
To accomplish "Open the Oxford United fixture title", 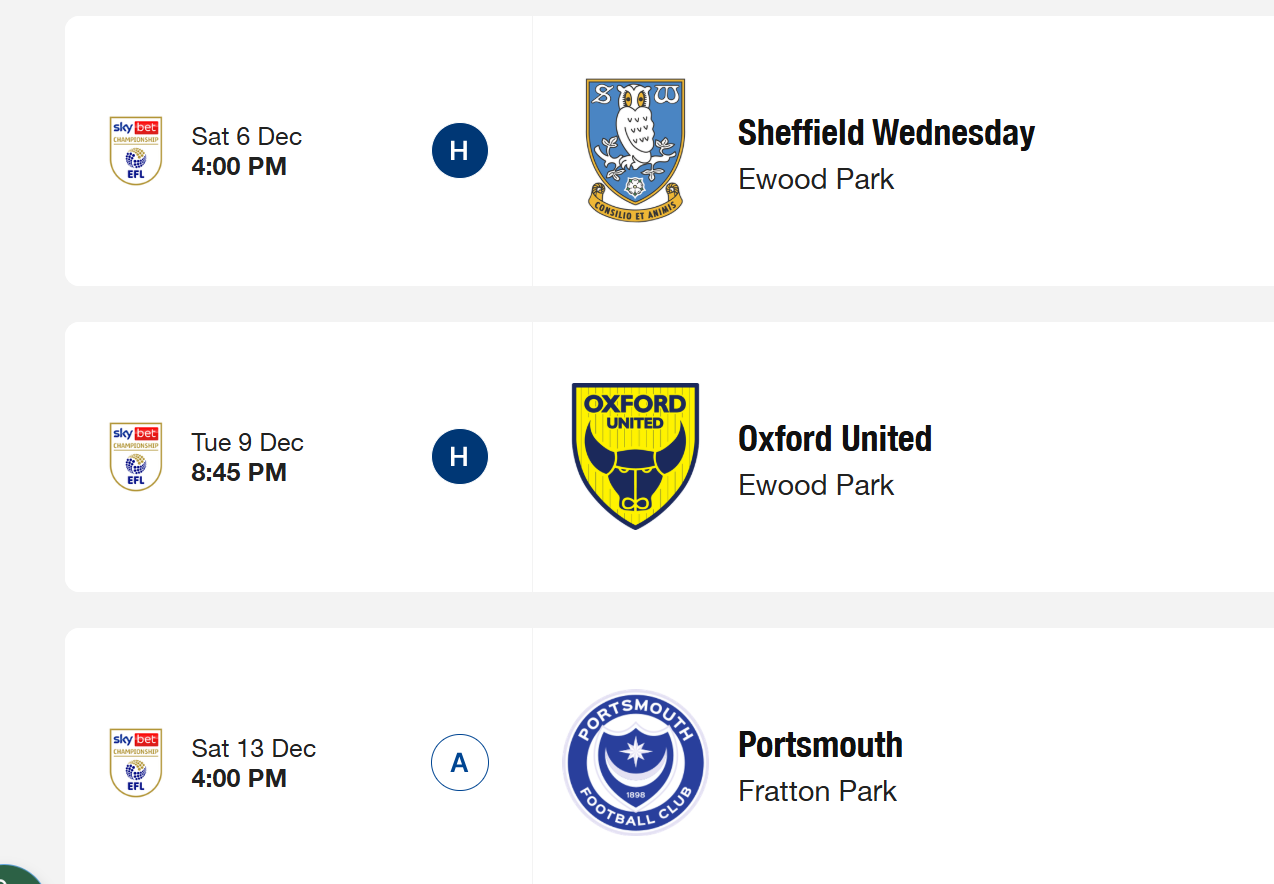I will [x=834, y=439].
